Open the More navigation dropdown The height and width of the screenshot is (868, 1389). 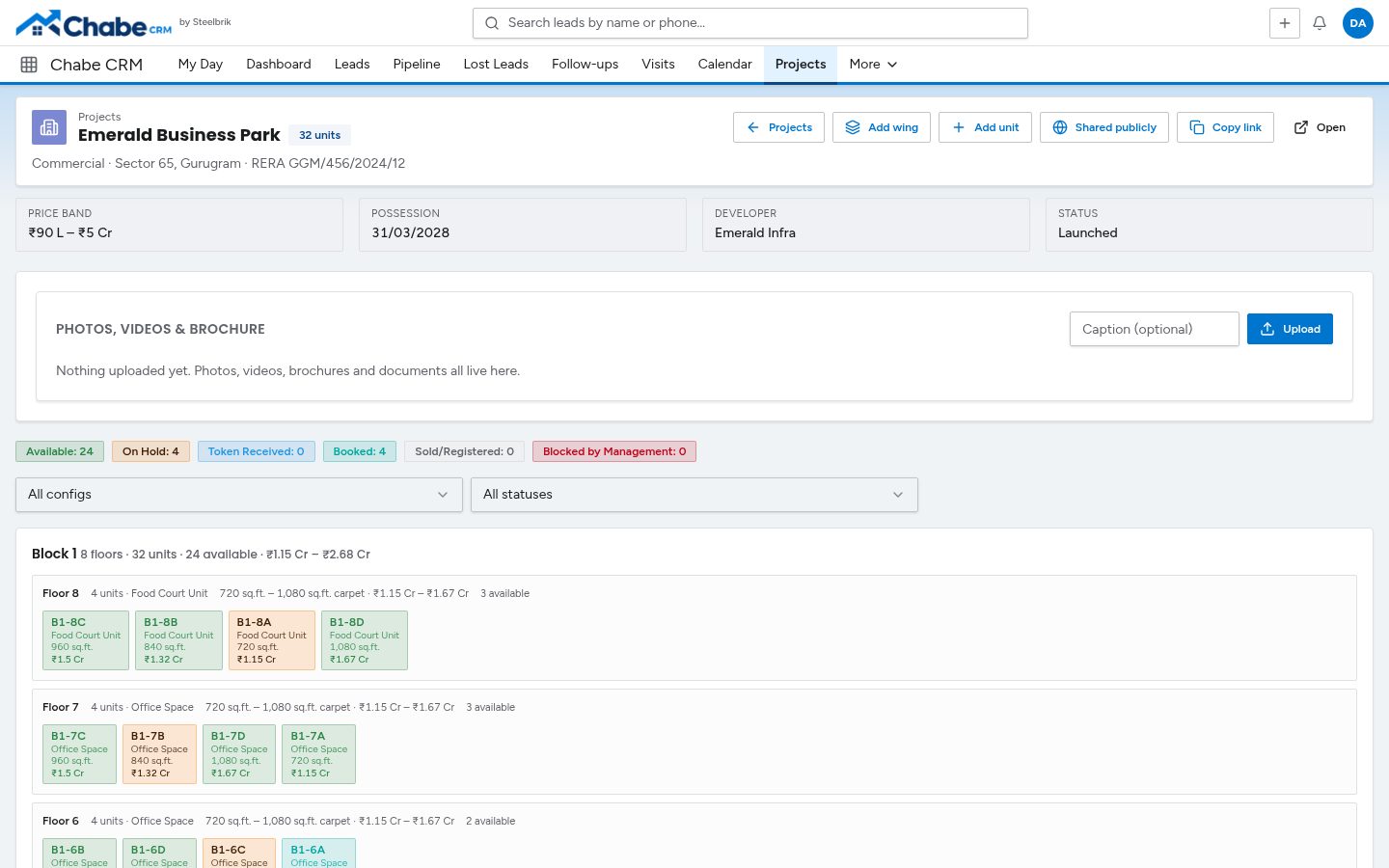(x=873, y=65)
